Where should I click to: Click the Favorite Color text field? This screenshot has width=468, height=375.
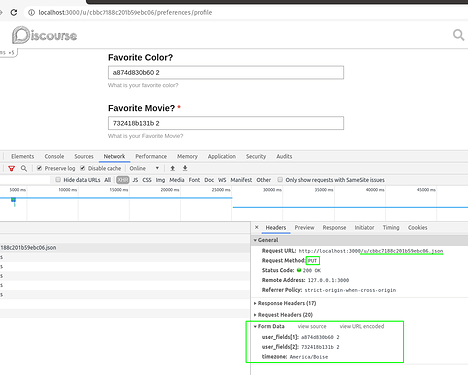[x=226, y=72]
